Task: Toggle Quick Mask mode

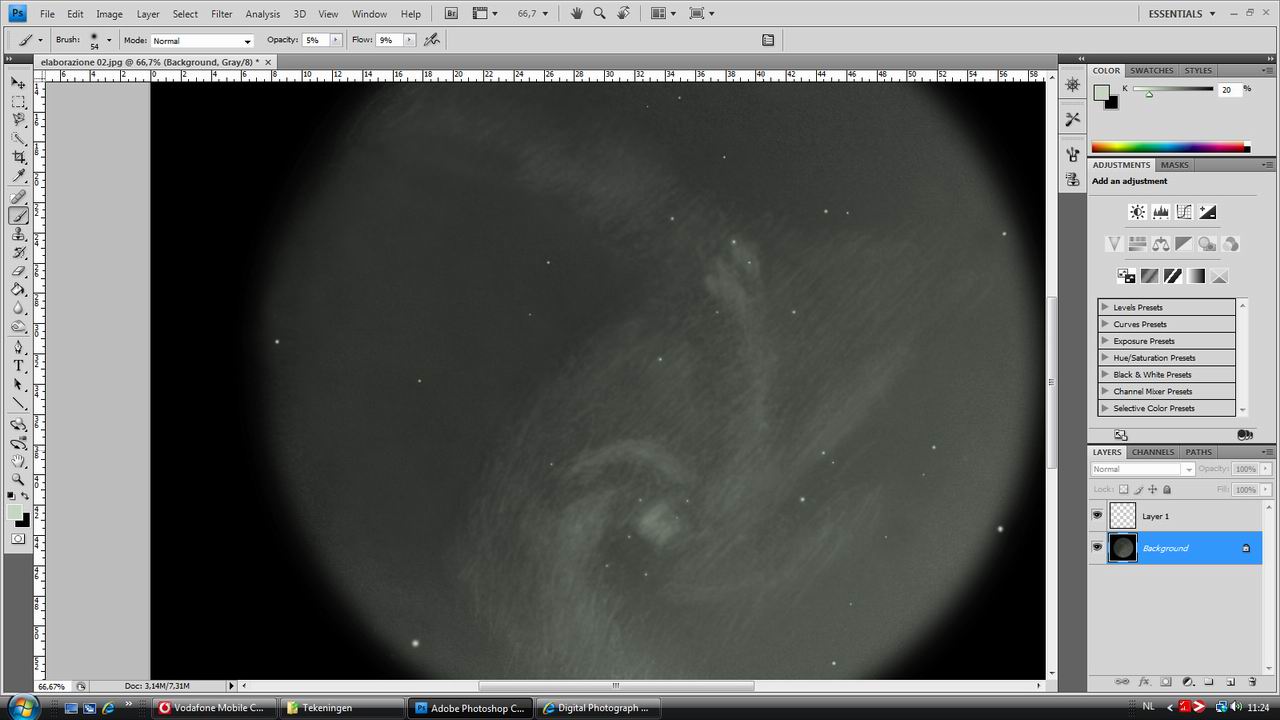Action: [x=18, y=538]
